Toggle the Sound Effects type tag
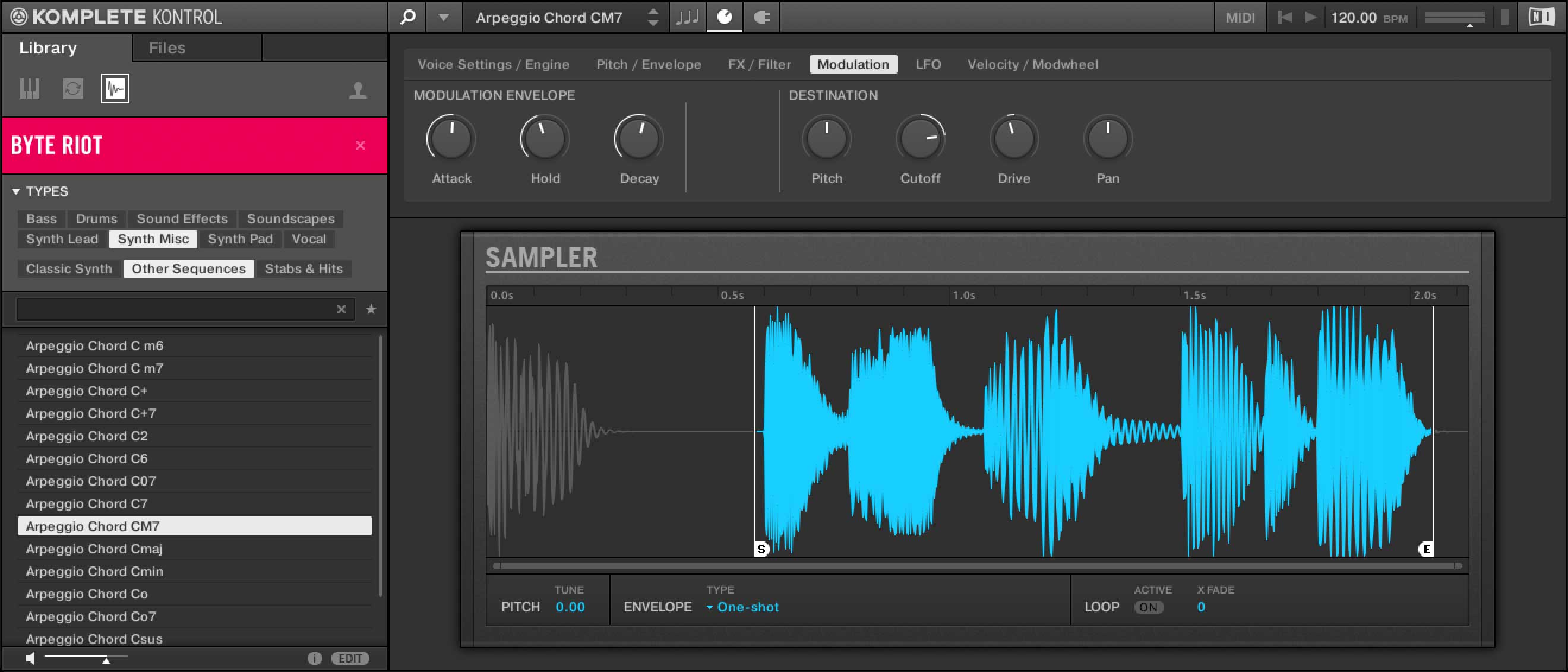Image resolution: width=1568 pixels, height=672 pixels. tap(182, 218)
